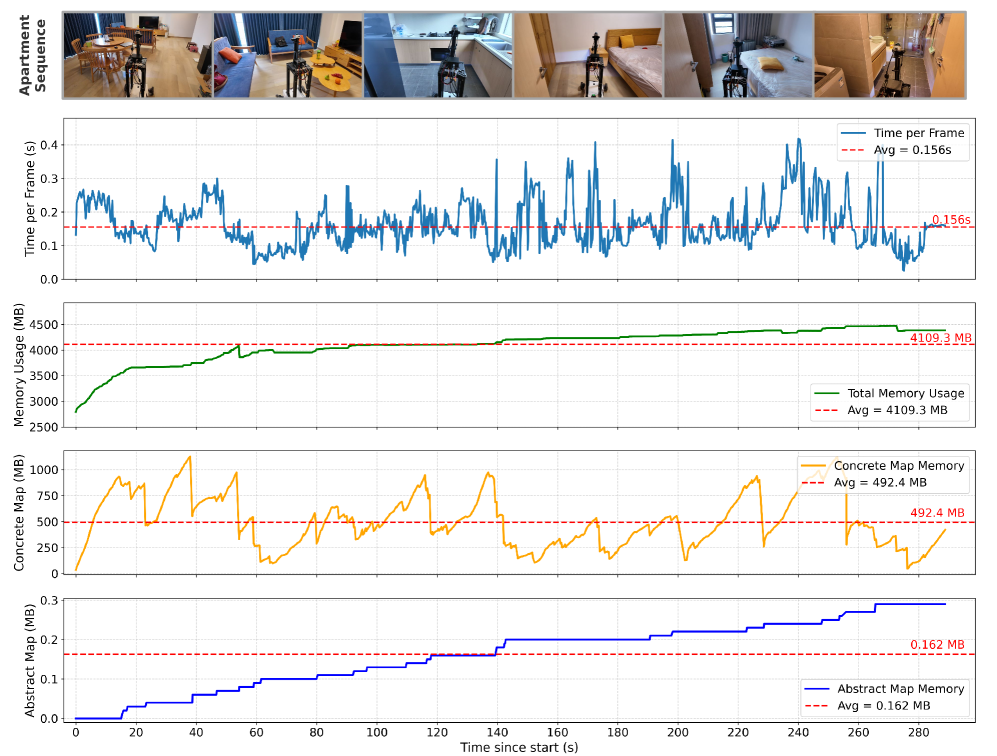Click the 'Time per Frame' legend entry

tap(917, 133)
